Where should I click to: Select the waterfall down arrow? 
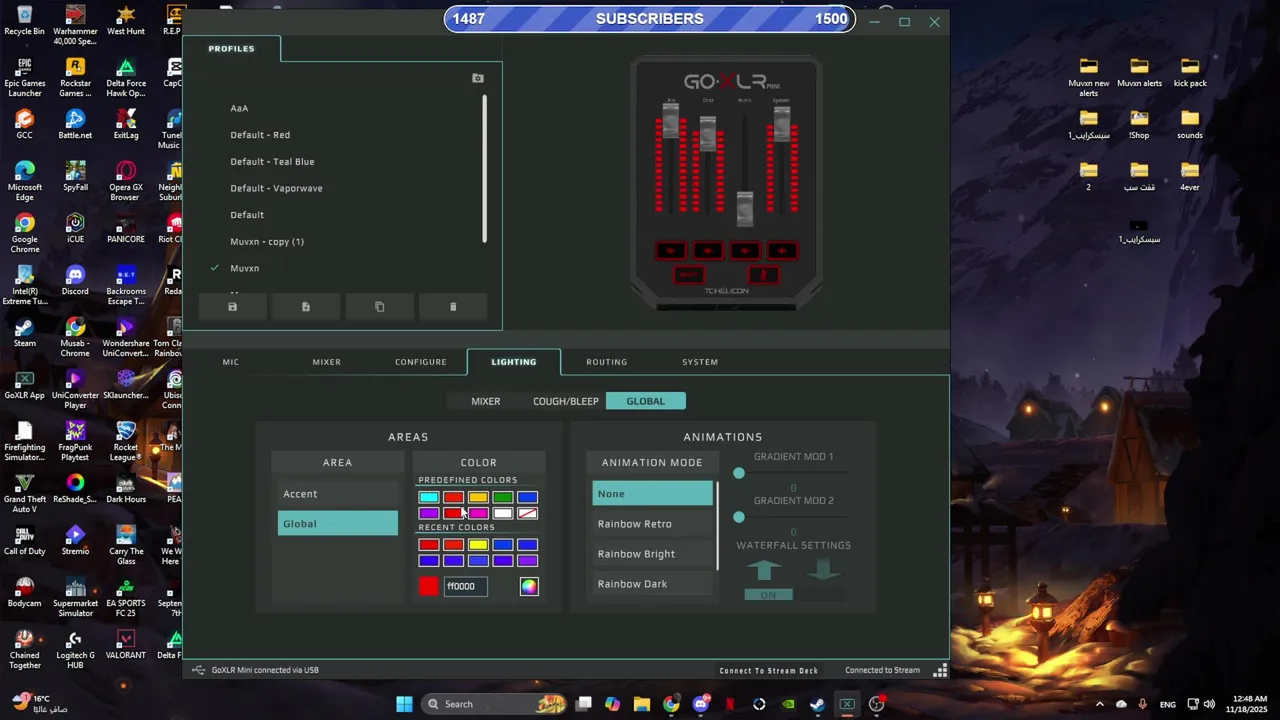(823, 570)
